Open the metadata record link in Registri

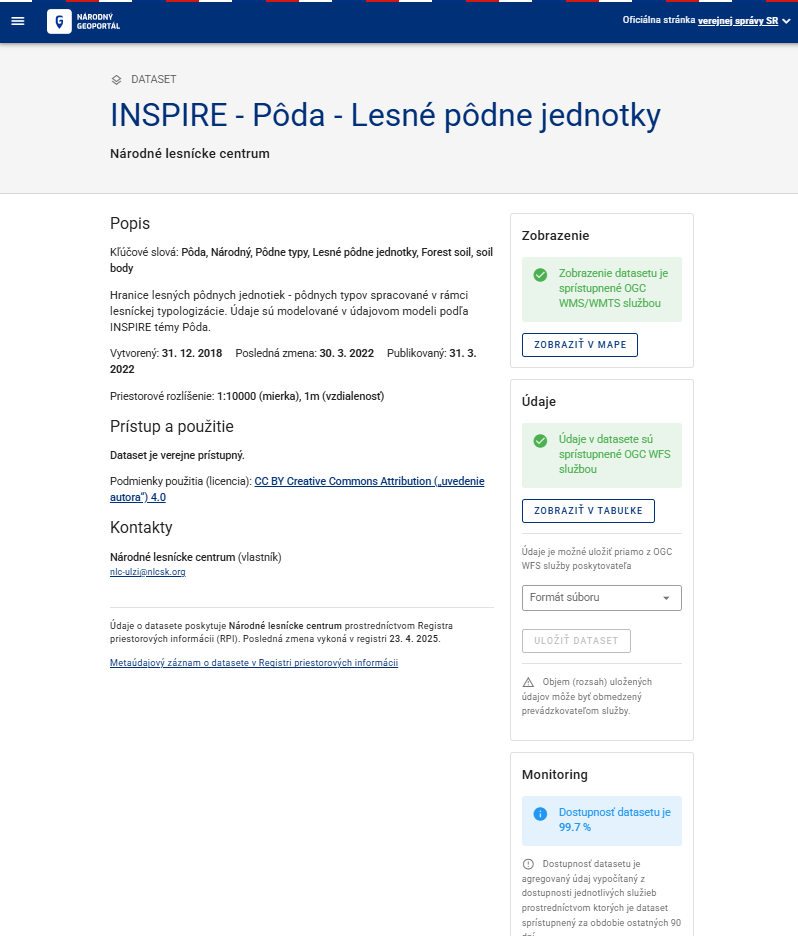(254, 663)
